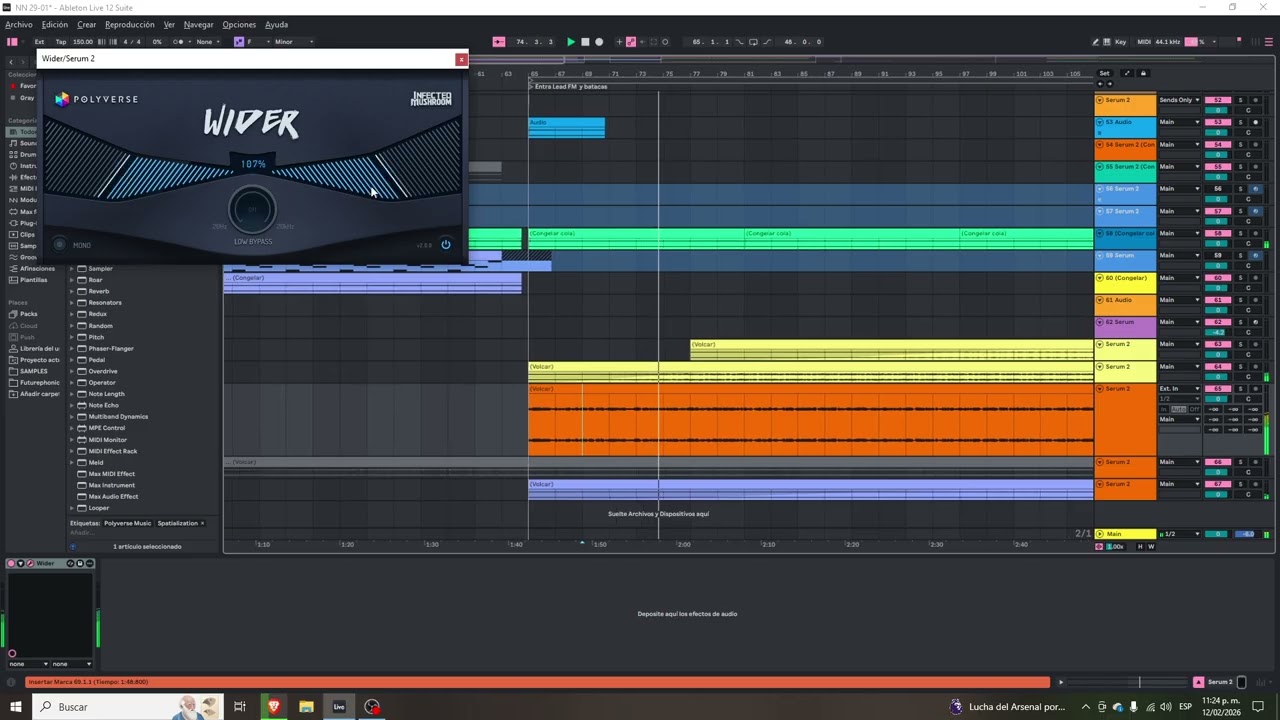Open the quantization None dropdown
This screenshot has width=1280, height=720.
point(208,42)
